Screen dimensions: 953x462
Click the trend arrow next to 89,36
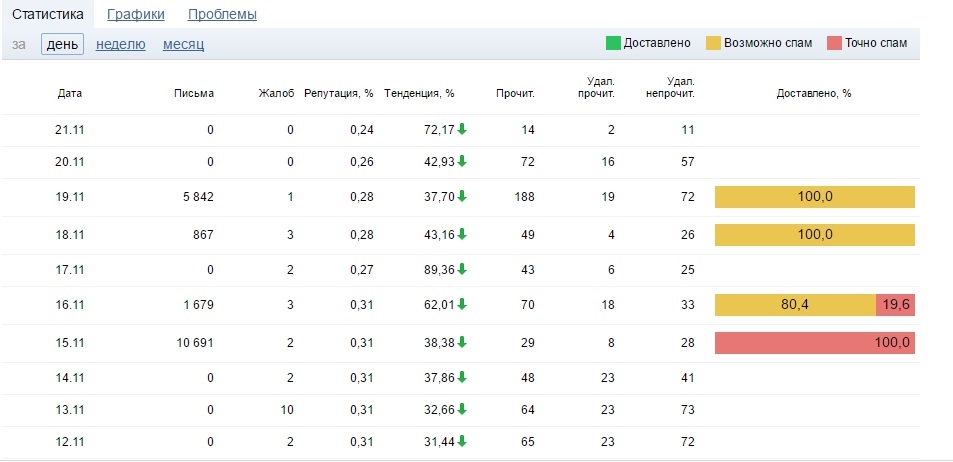click(x=462, y=269)
